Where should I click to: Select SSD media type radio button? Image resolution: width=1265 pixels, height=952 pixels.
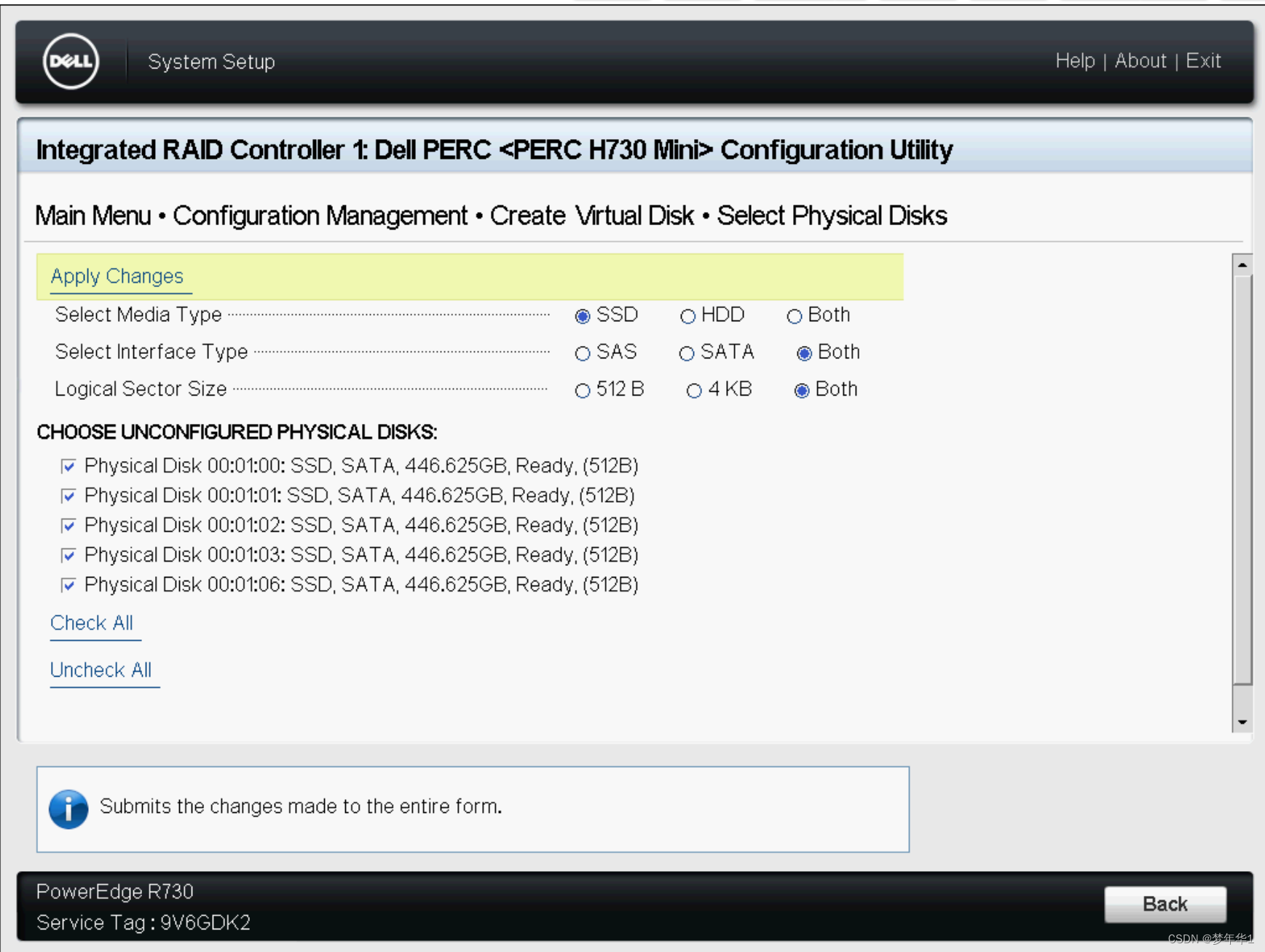click(x=582, y=316)
